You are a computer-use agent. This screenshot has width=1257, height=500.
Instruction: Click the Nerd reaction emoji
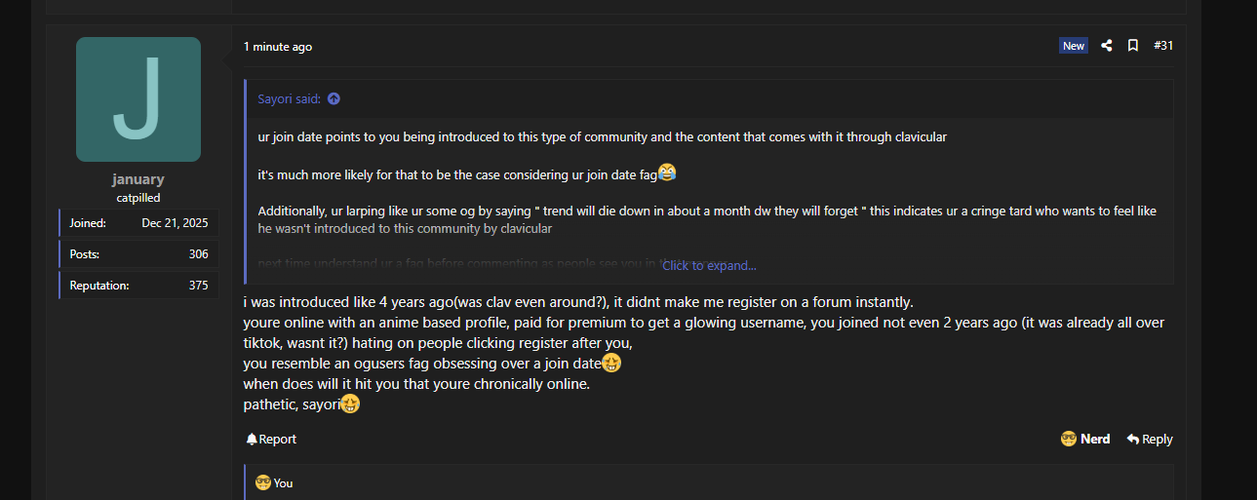coord(1068,439)
